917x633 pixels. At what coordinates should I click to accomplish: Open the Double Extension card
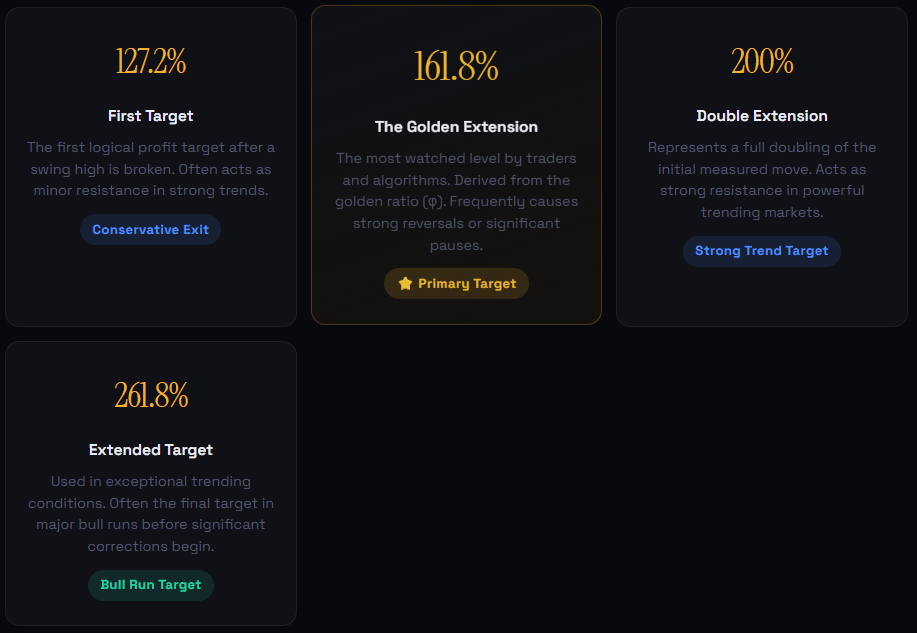(x=762, y=167)
